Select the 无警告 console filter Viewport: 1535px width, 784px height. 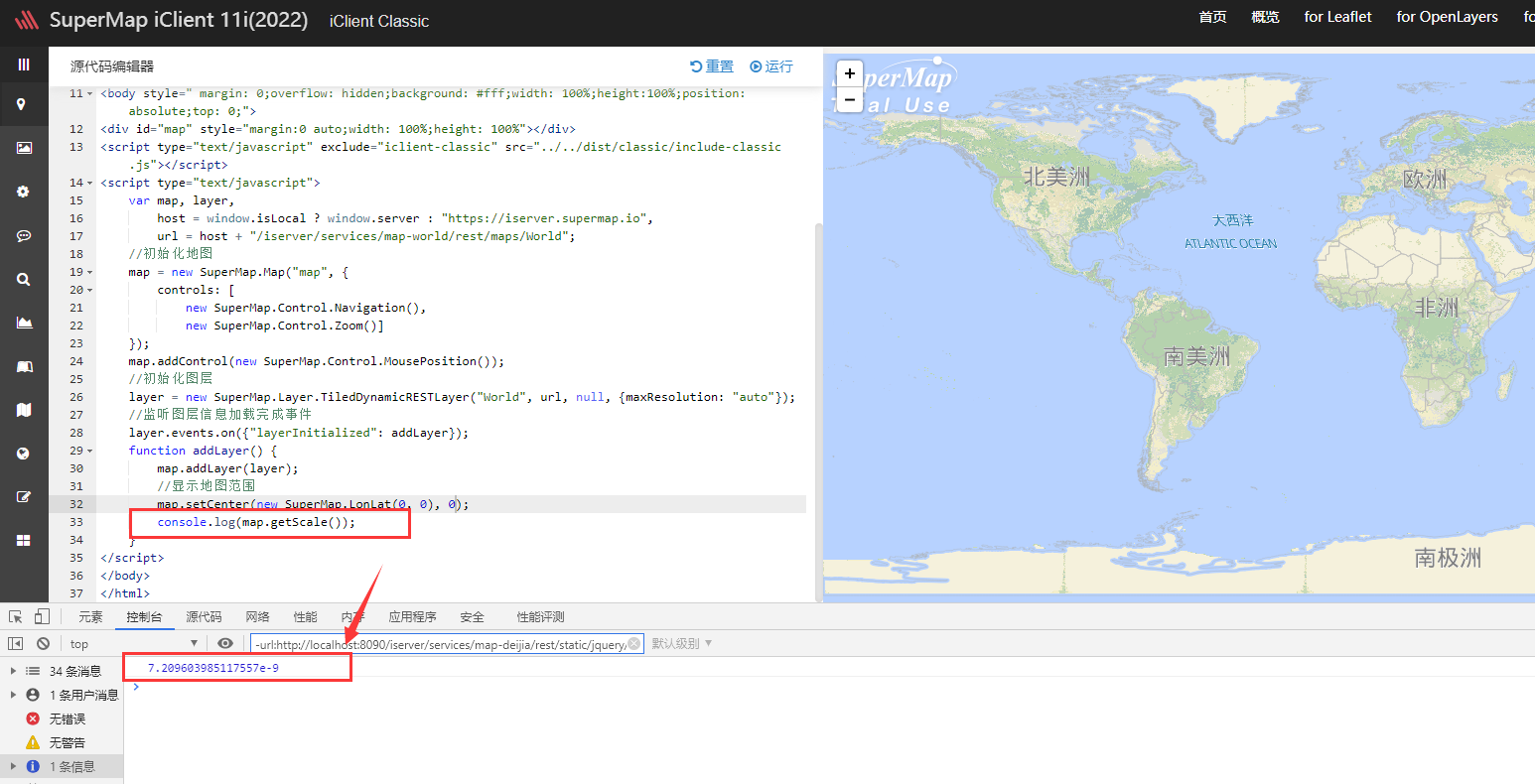(x=68, y=742)
